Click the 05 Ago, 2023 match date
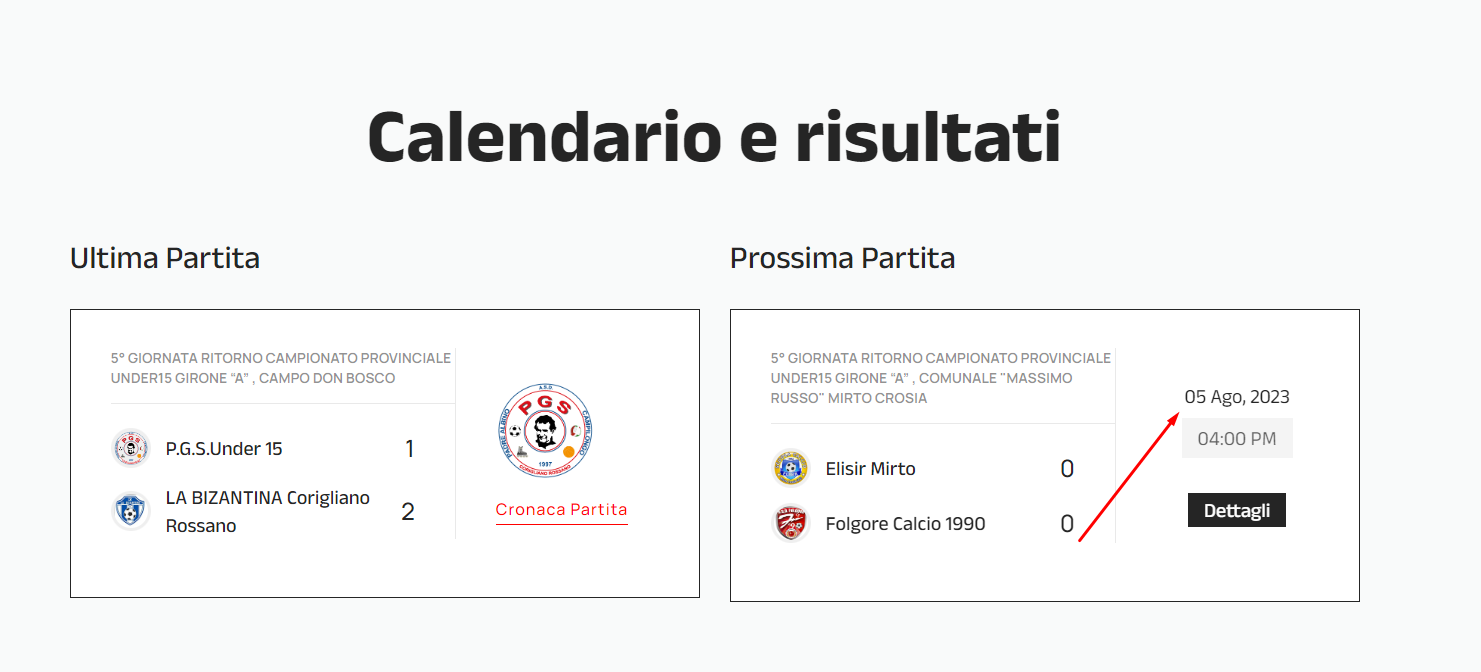Screen dimensions: 1481x672 (1237, 397)
